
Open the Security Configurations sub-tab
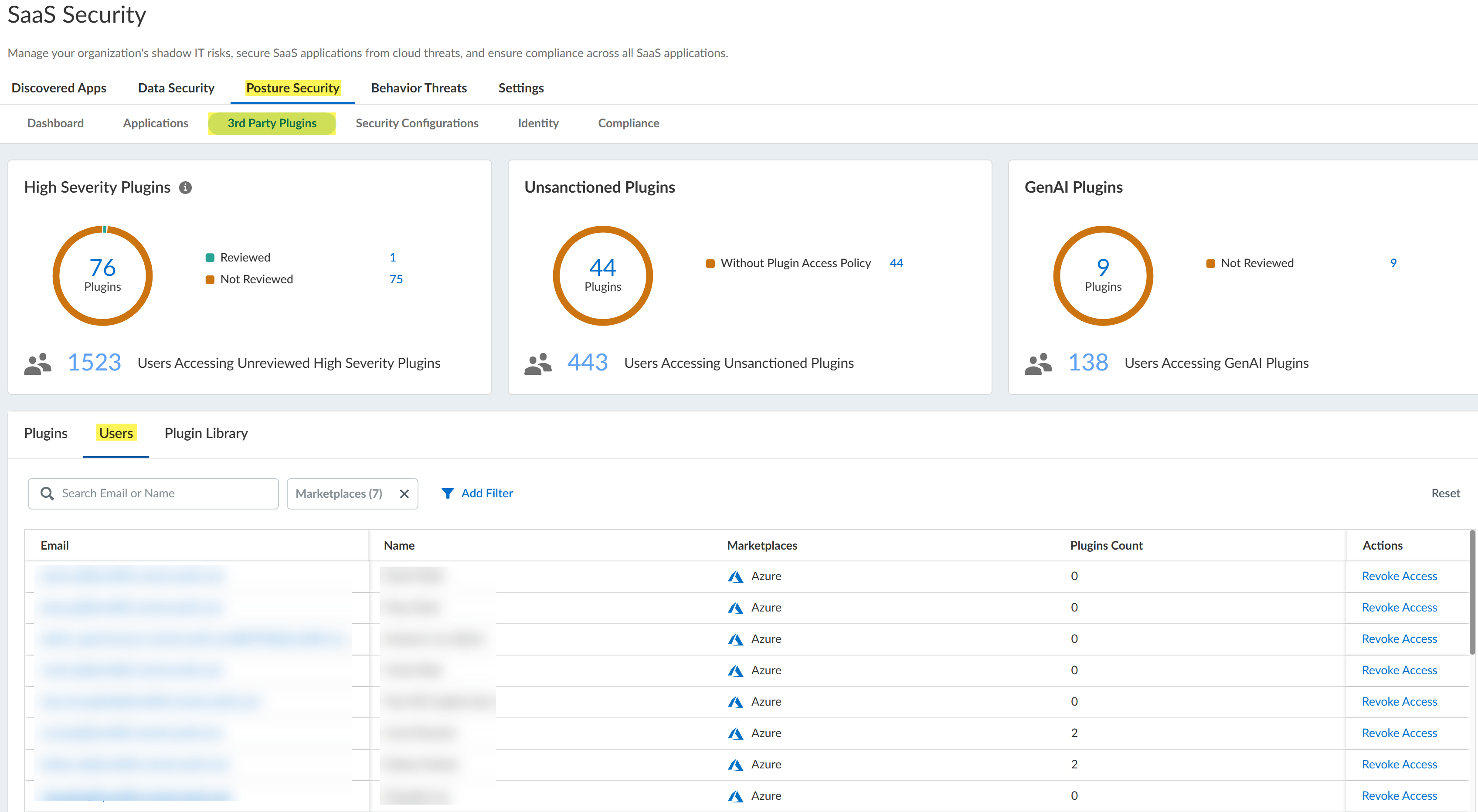click(x=417, y=123)
